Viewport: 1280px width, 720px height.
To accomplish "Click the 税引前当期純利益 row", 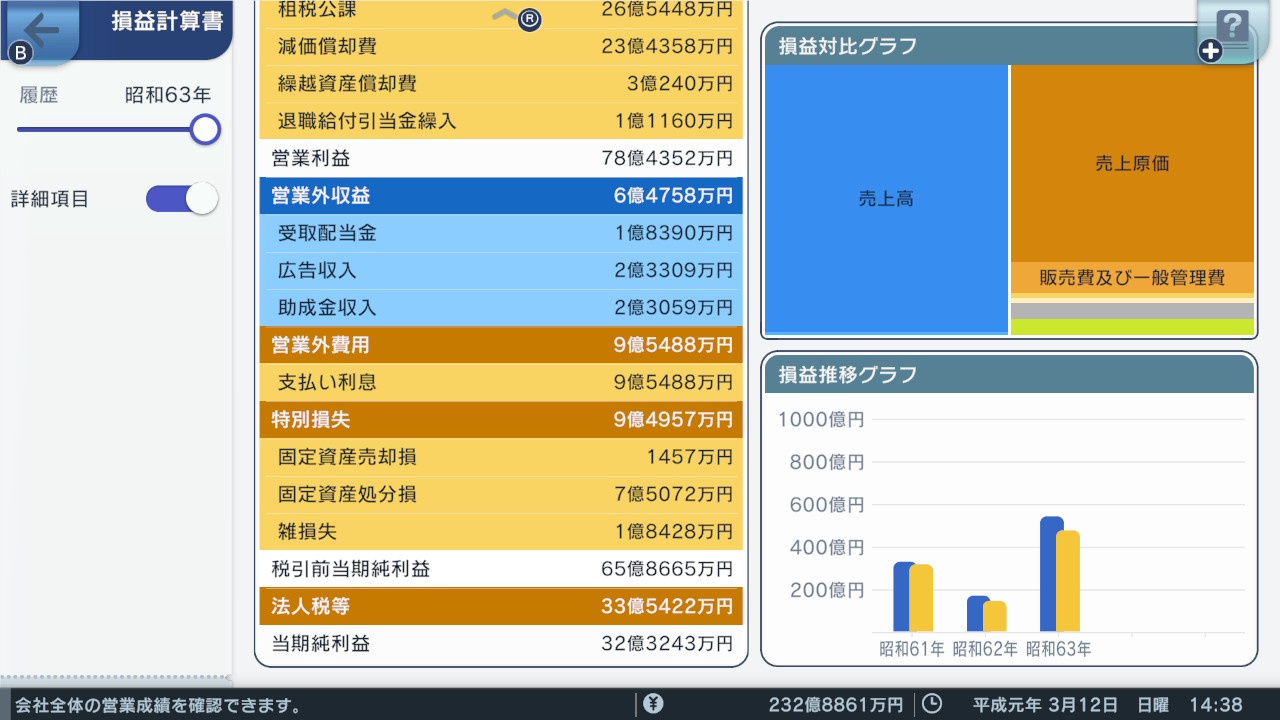I will [x=501, y=569].
